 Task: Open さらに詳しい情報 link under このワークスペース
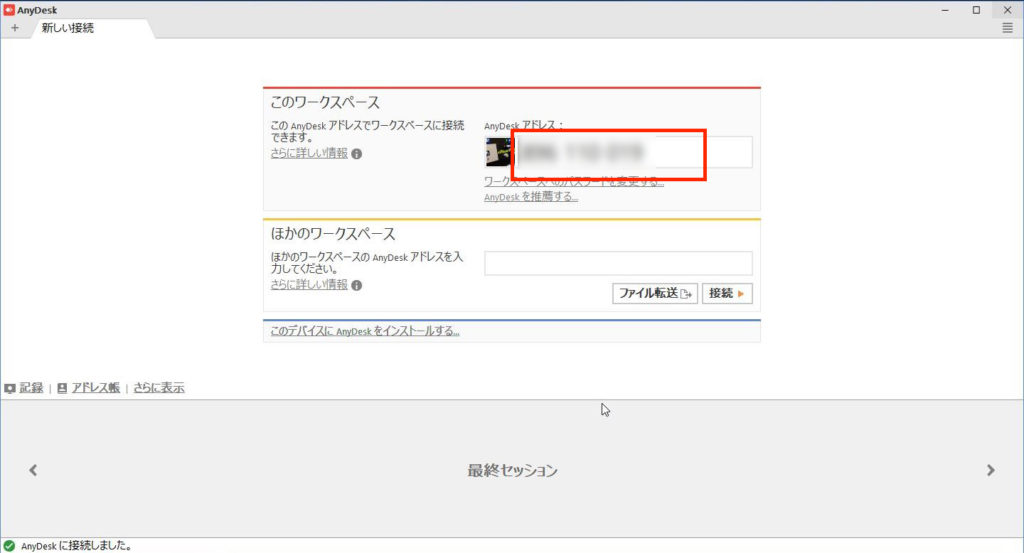(x=309, y=153)
